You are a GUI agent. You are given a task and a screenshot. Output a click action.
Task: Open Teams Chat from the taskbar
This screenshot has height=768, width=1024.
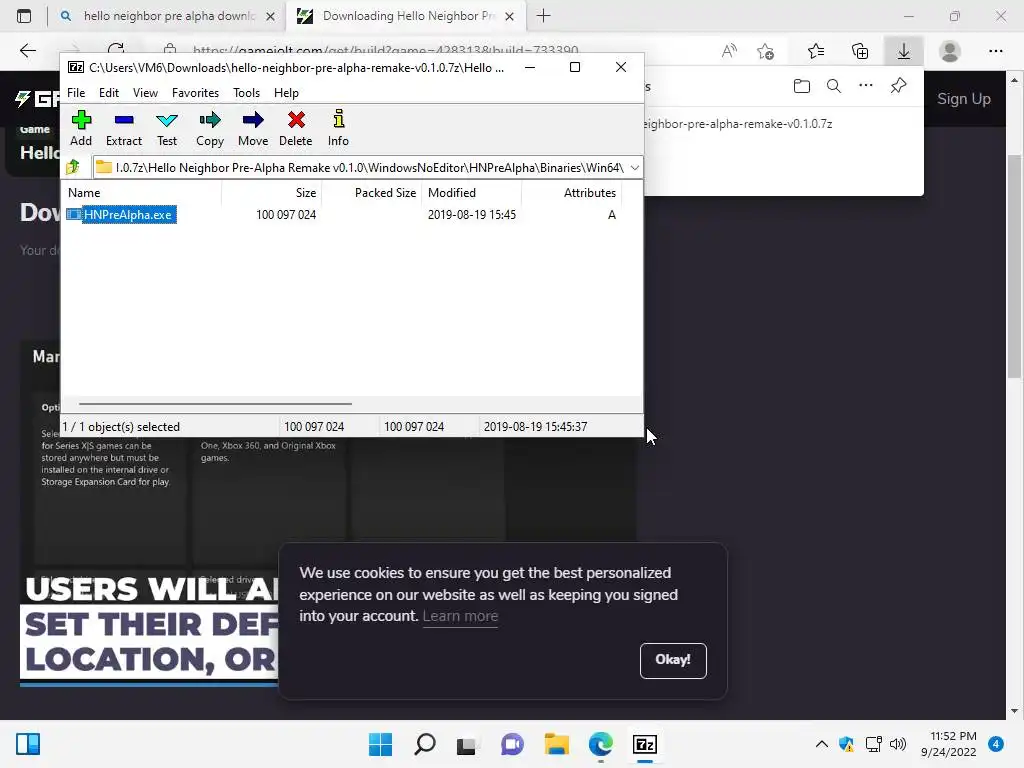[512, 744]
